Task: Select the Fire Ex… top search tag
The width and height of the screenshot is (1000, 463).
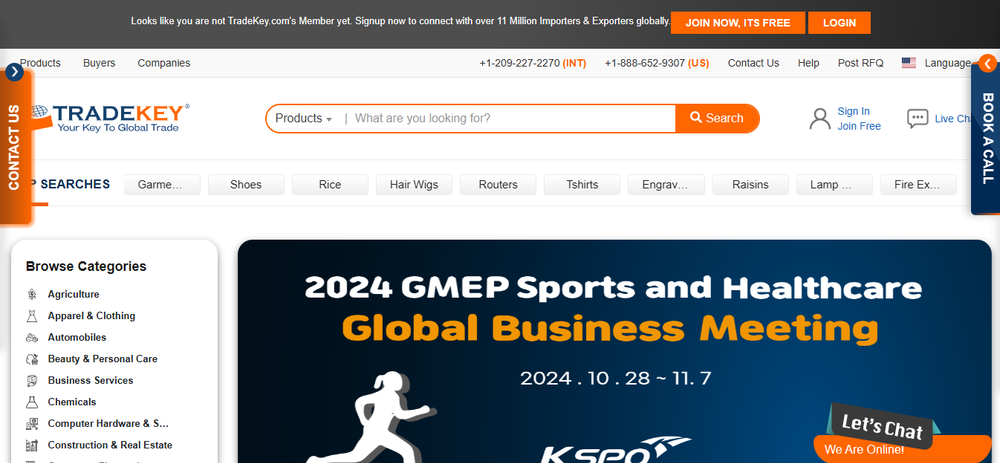Action: pos(918,185)
